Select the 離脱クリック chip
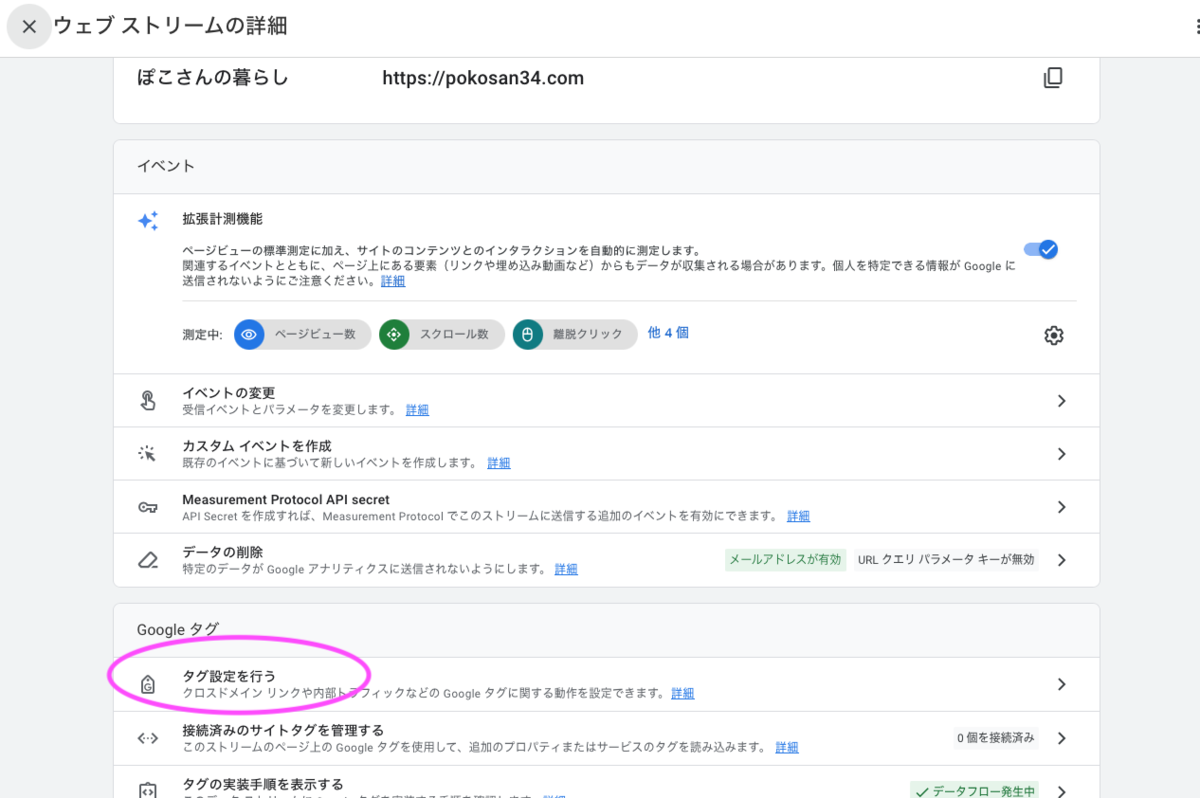Screen dimensions: 1200x798 [x=575, y=334]
